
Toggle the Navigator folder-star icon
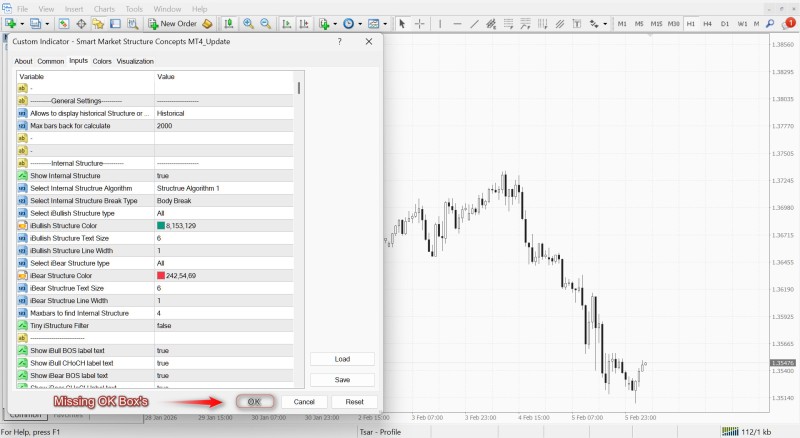98,23
